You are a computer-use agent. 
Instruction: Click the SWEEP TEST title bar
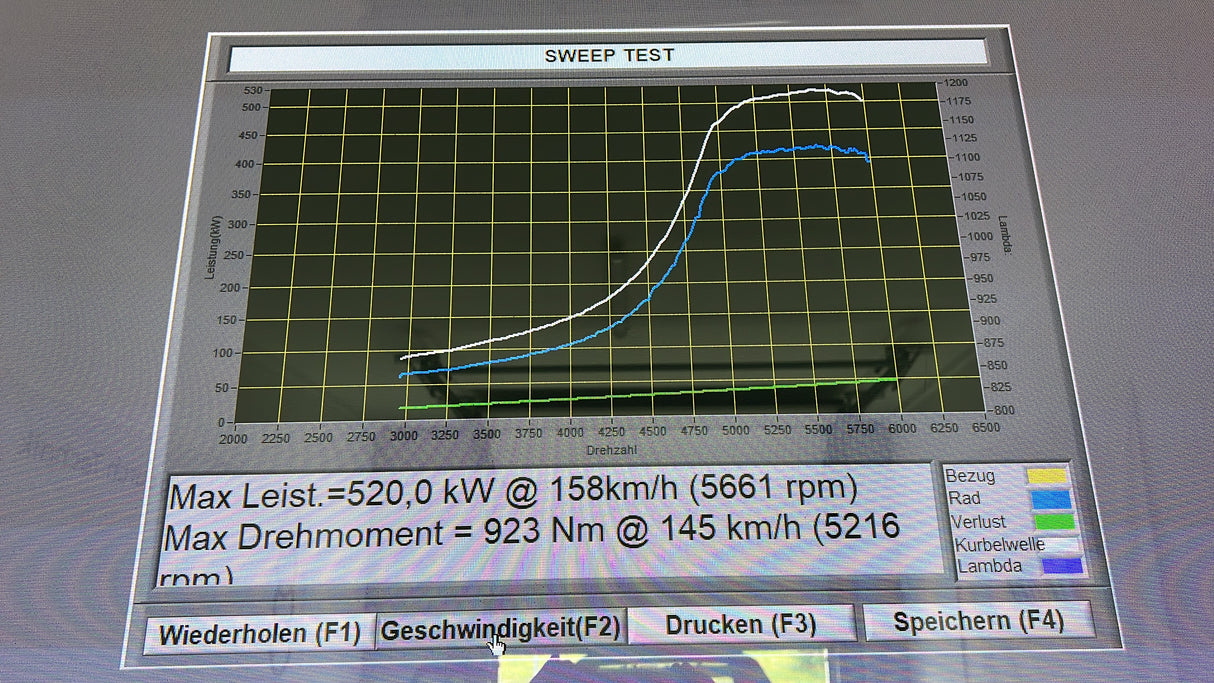pos(608,55)
